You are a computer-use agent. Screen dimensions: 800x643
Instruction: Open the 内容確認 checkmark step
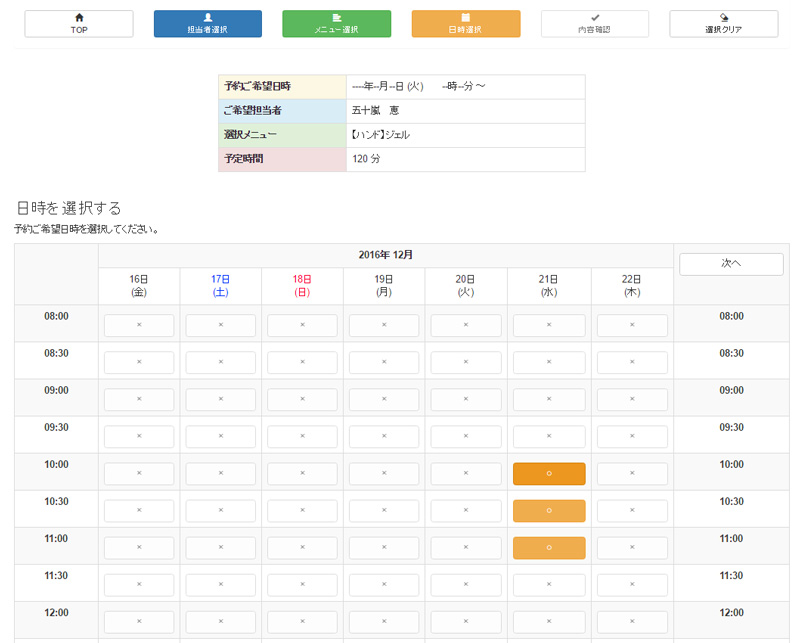click(595, 24)
